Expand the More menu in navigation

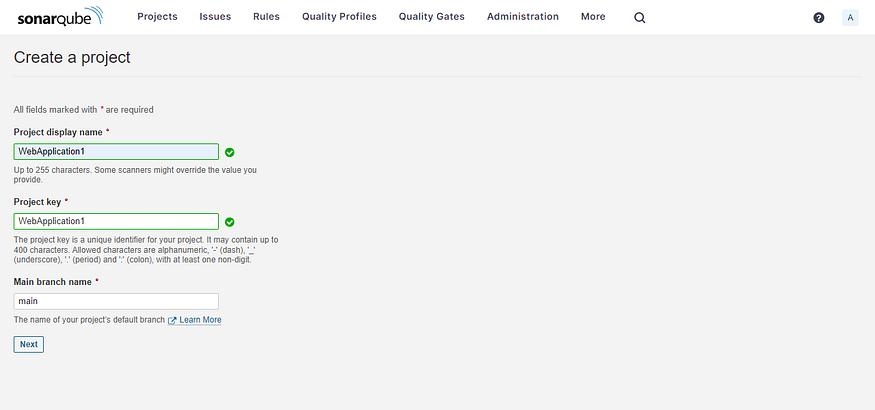point(593,17)
